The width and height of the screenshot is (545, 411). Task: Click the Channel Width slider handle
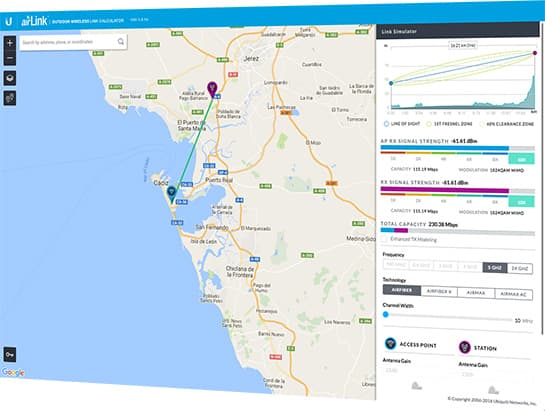coord(385,314)
